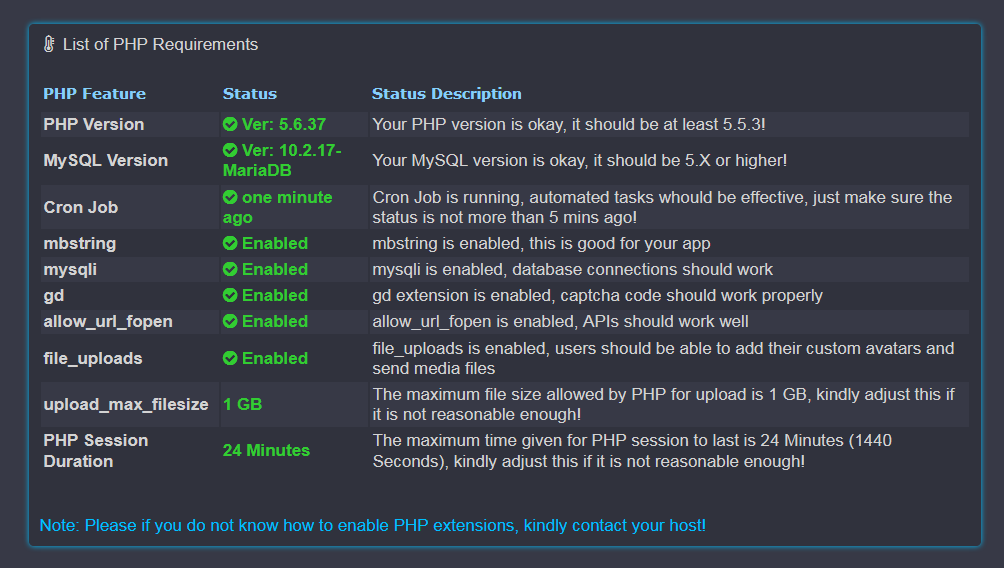The image size is (1004, 568).
Task: Click the note about contacting your host
Action: [x=373, y=525]
